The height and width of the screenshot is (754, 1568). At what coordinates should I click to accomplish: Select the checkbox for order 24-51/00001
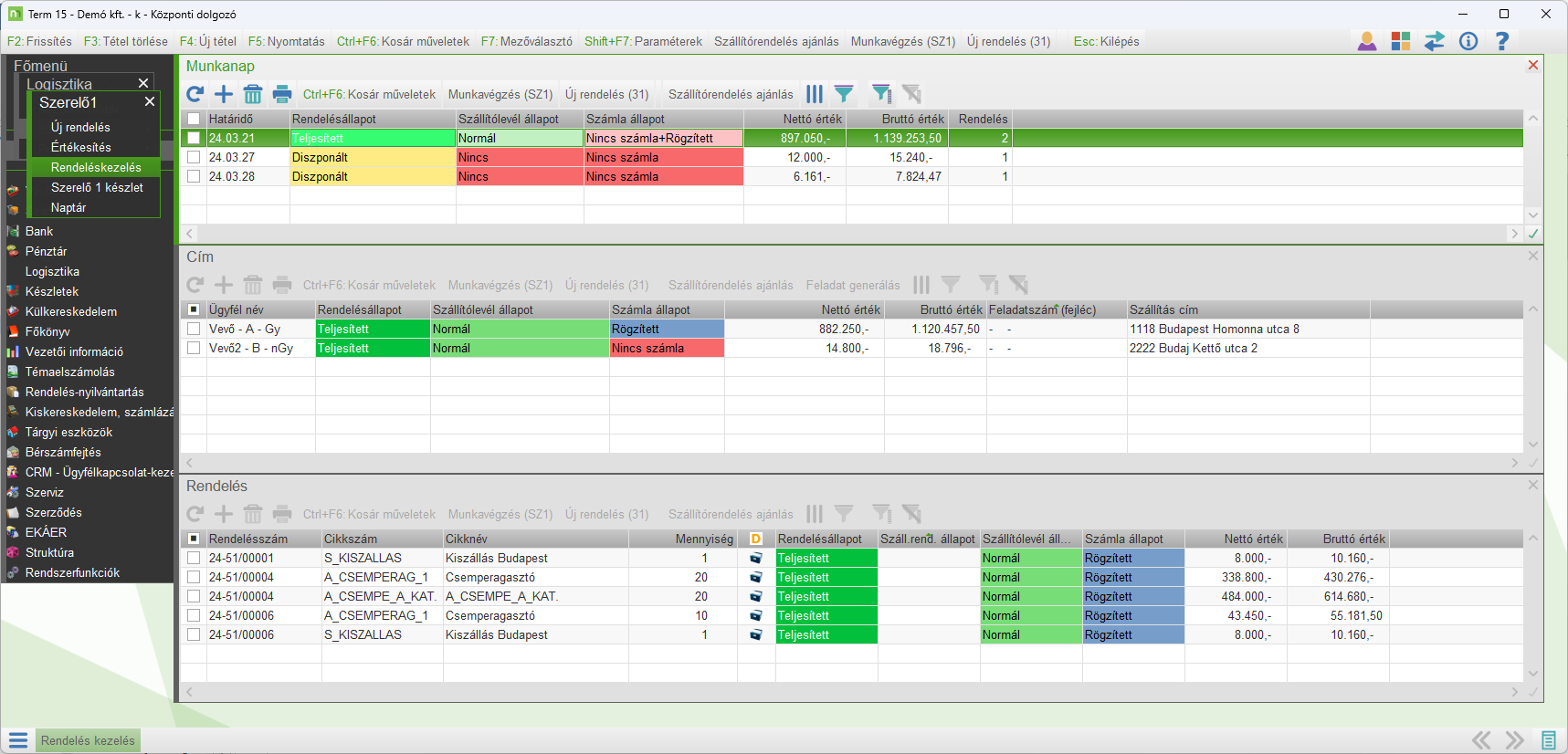click(194, 558)
